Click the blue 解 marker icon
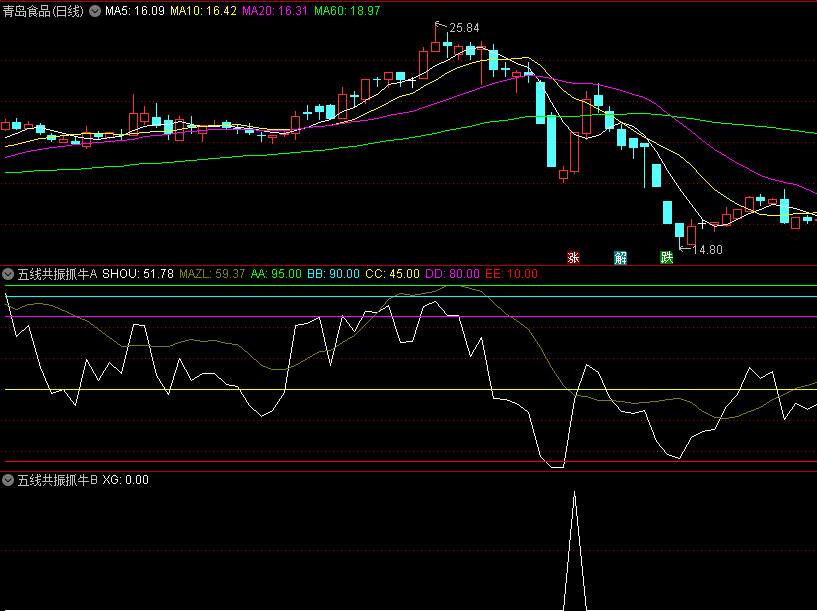The height and width of the screenshot is (611, 817). [x=621, y=257]
